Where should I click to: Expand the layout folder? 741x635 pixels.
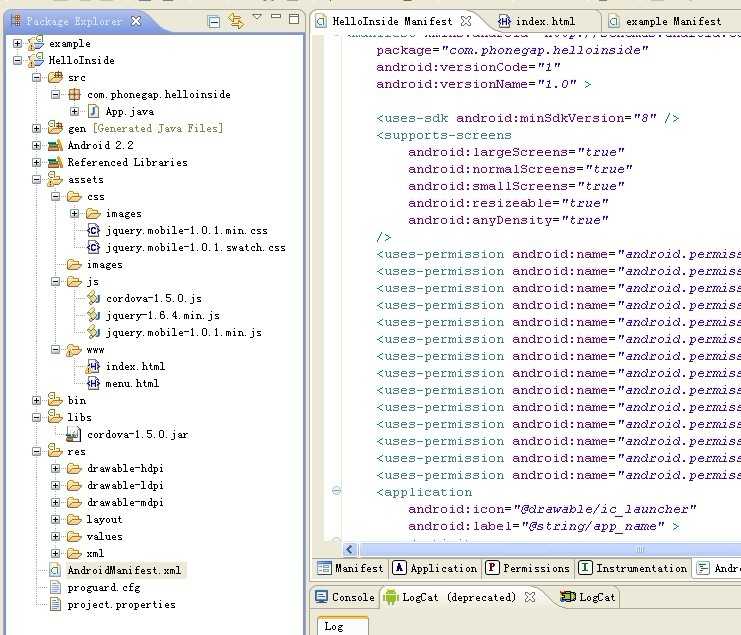pos(55,520)
